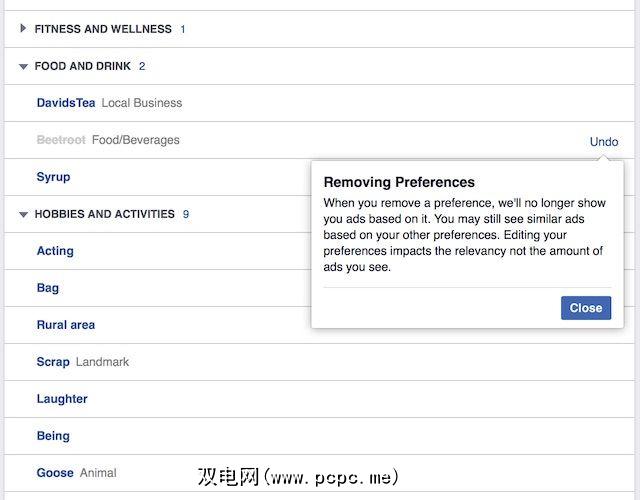Open the Scrap landmark preference
This screenshot has width=640, height=500.
click(53, 362)
